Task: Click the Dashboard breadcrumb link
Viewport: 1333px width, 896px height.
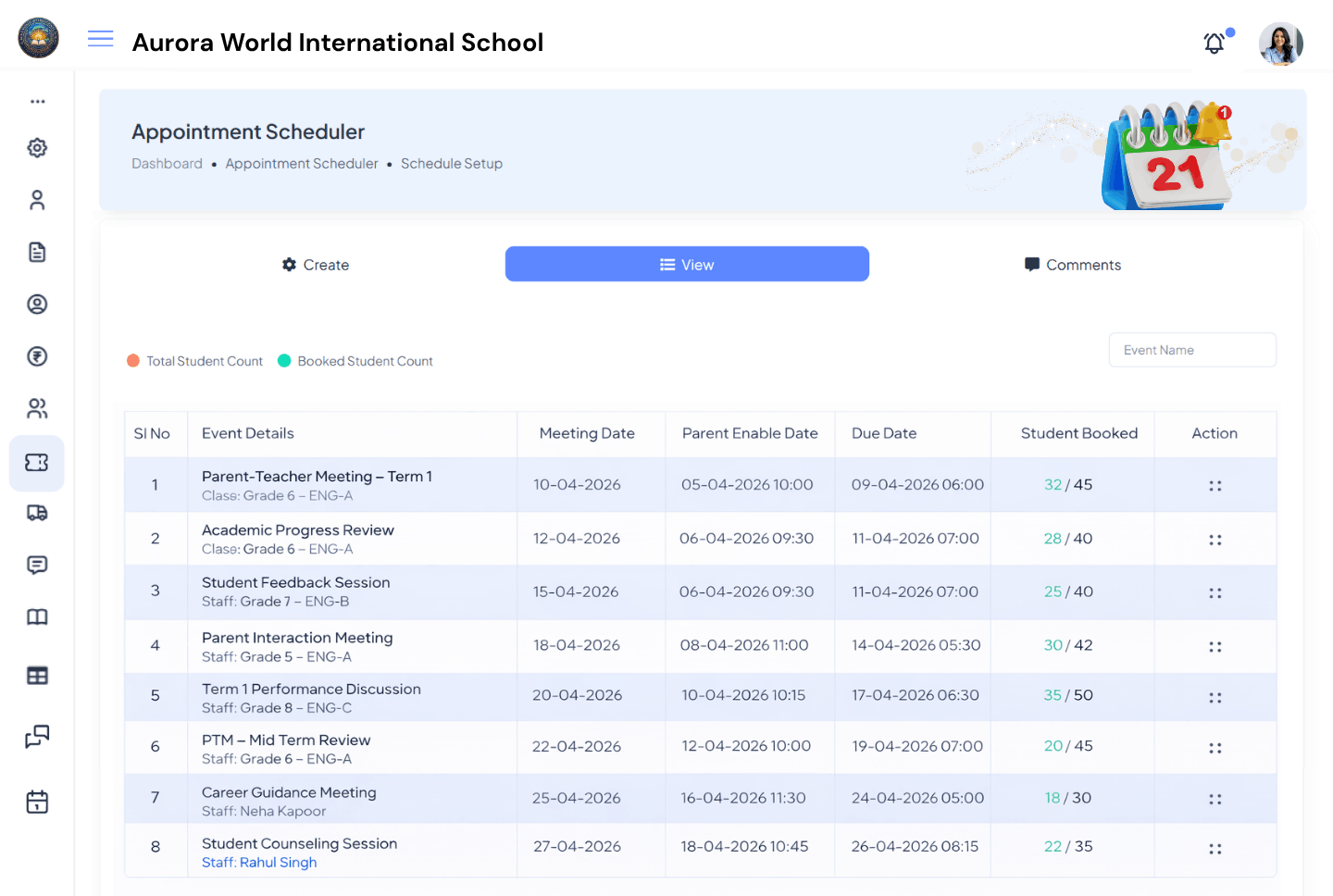Action: (167, 163)
